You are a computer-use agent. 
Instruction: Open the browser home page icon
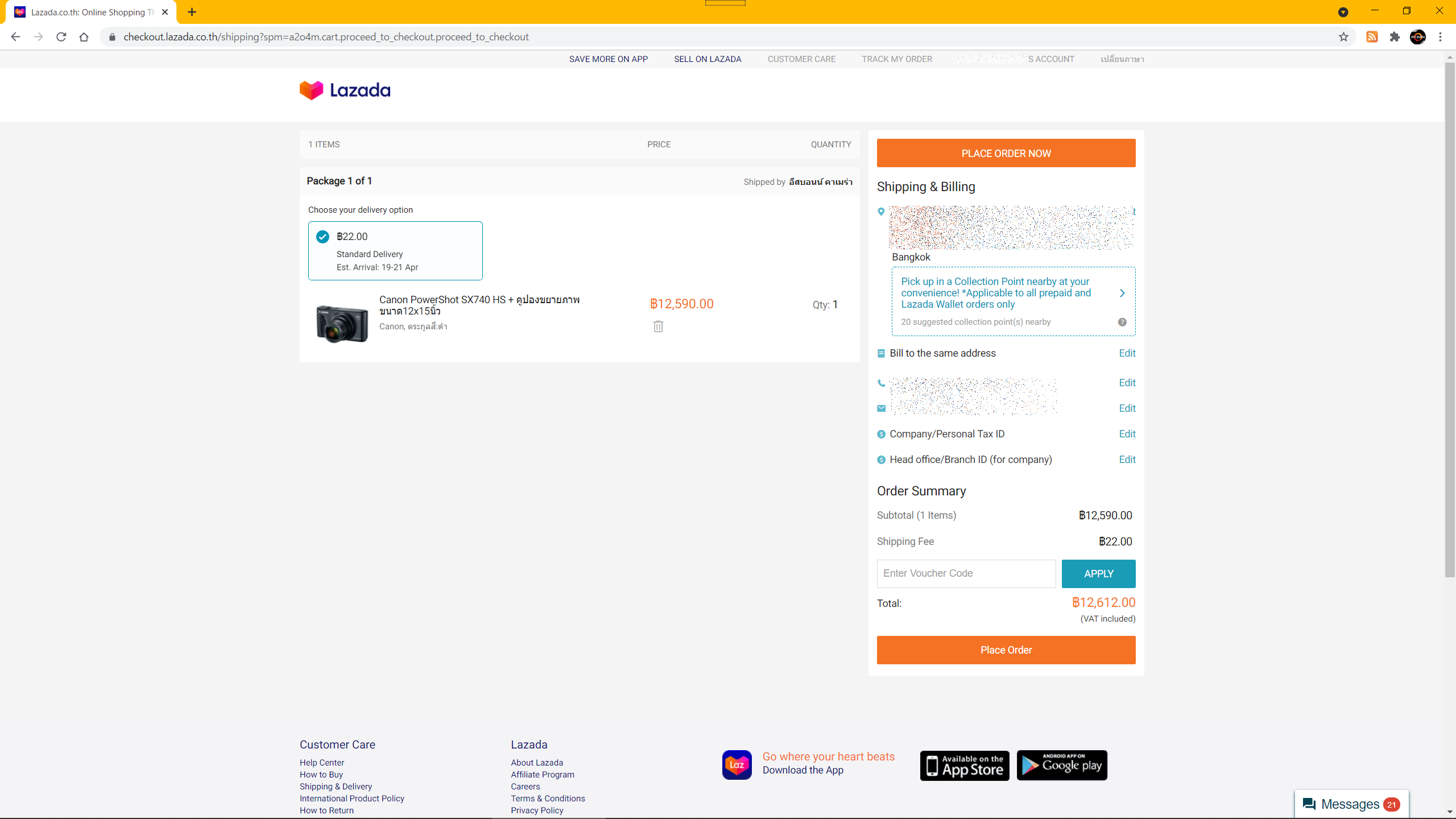click(x=84, y=37)
